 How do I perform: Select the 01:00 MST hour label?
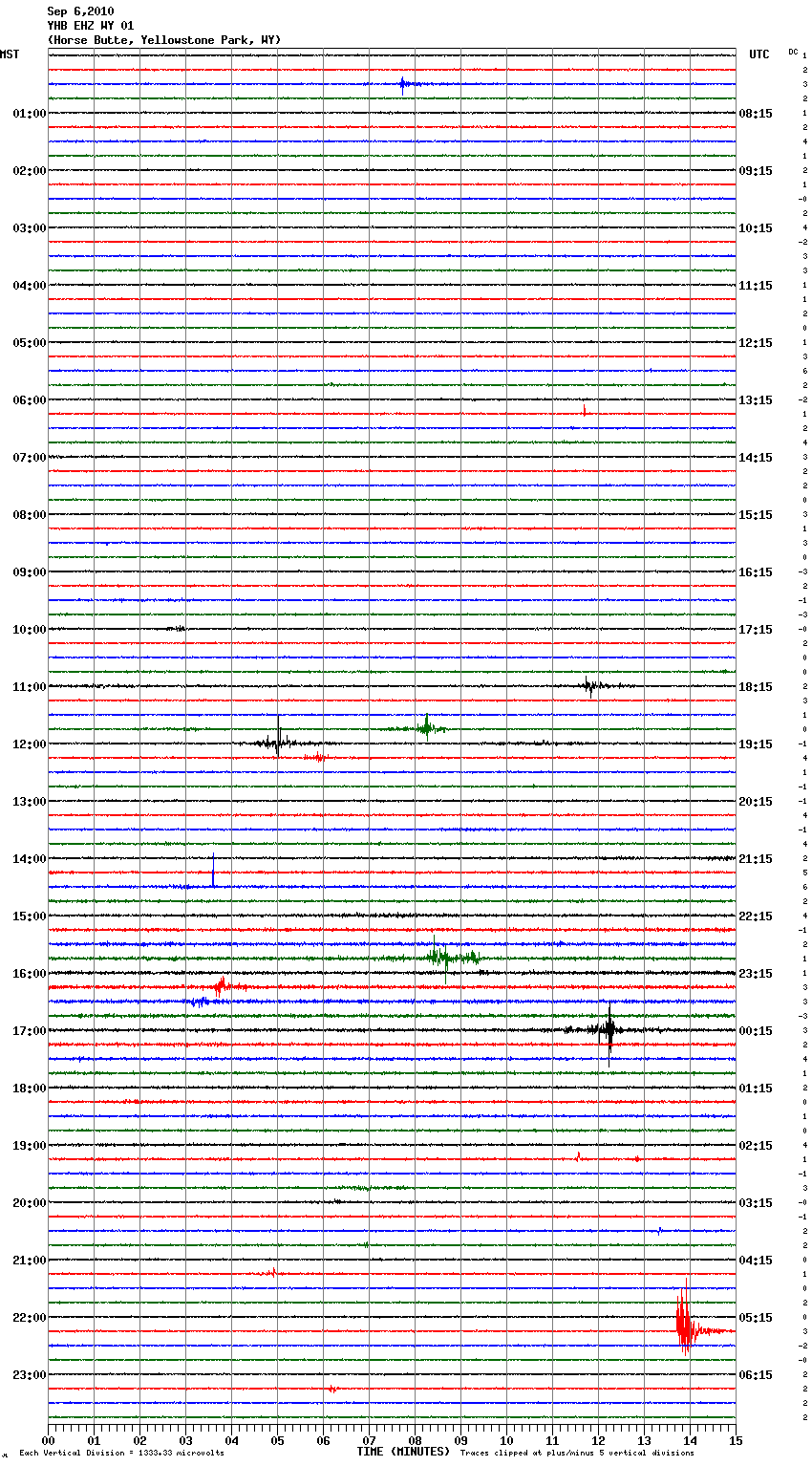click(30, 114)
